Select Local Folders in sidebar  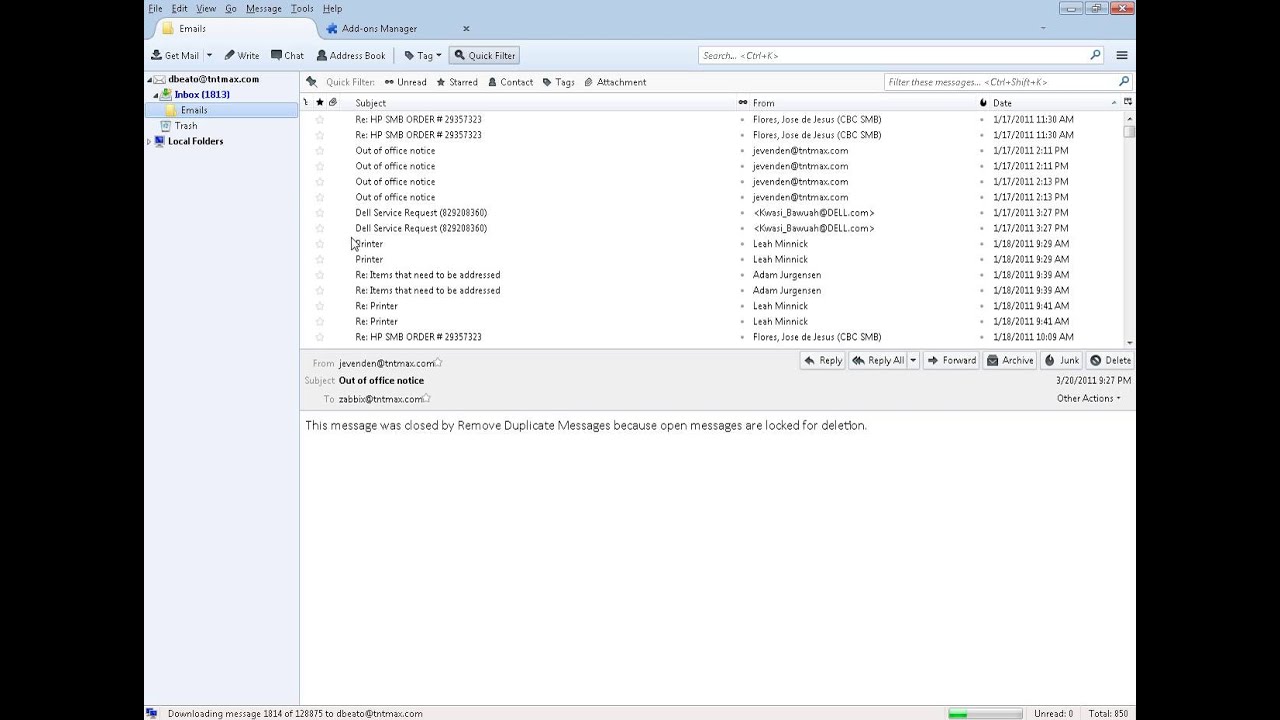pos(195,142)
